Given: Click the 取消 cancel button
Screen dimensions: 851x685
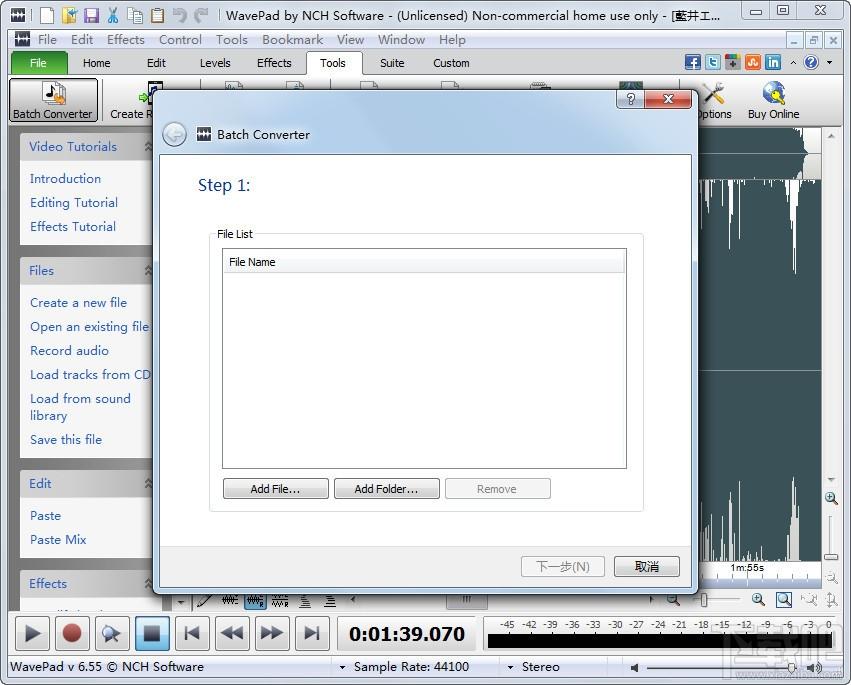Looking at the screenshot, I should [646, 567].
